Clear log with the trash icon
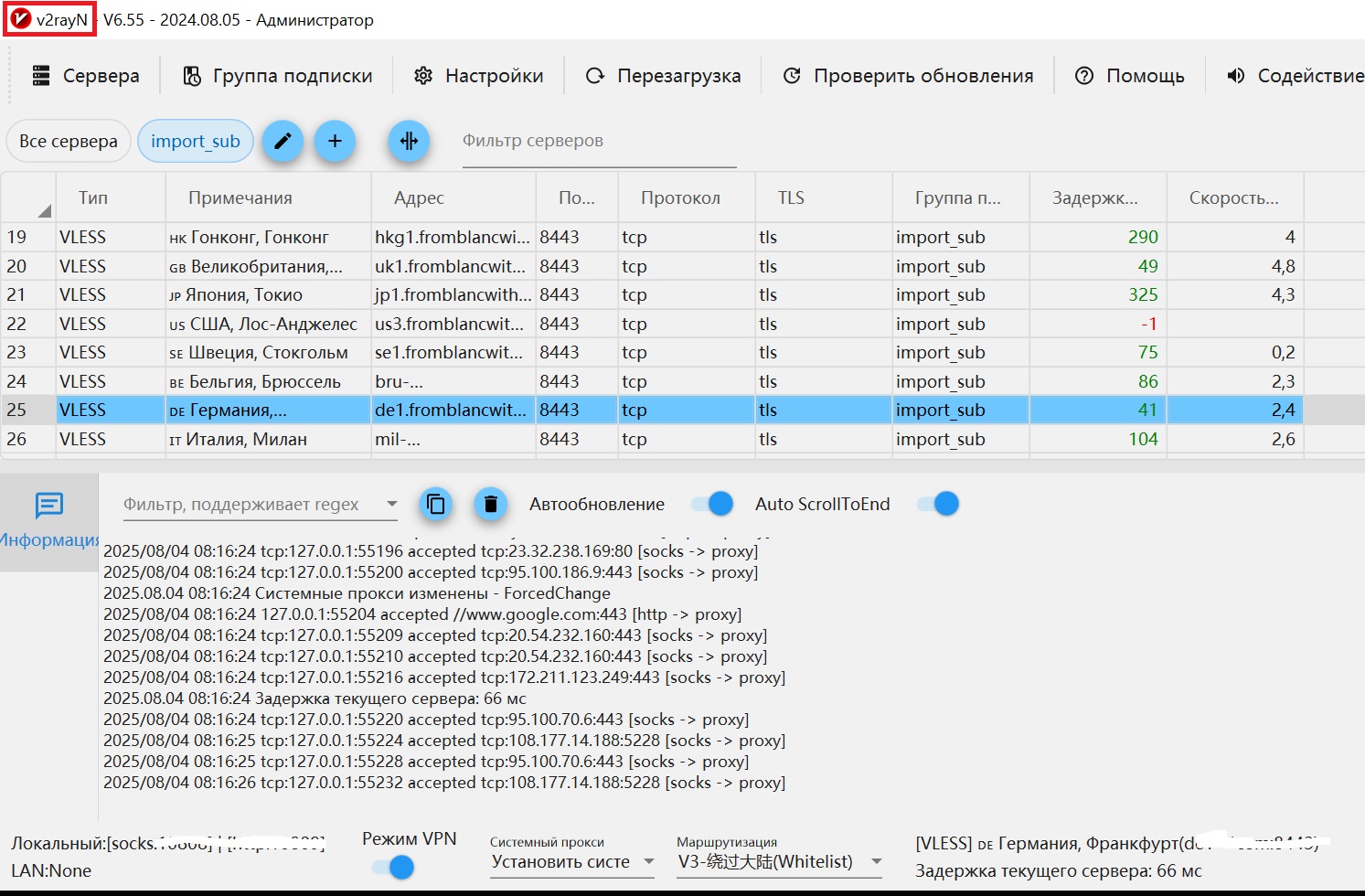Viewport: 1365px width, 896px height. coord(491,504)
